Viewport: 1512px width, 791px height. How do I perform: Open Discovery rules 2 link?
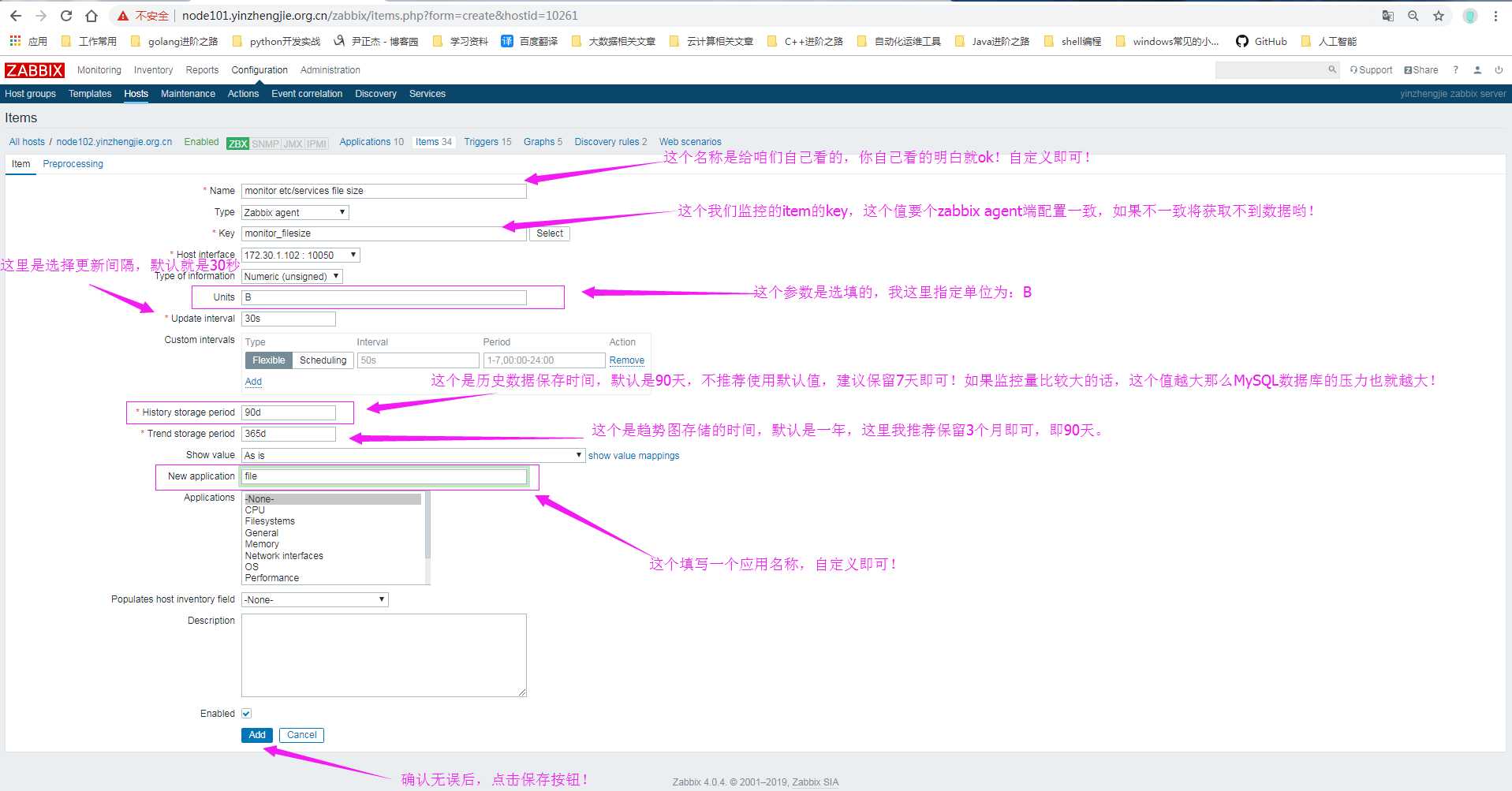click(x=610, y=142)
